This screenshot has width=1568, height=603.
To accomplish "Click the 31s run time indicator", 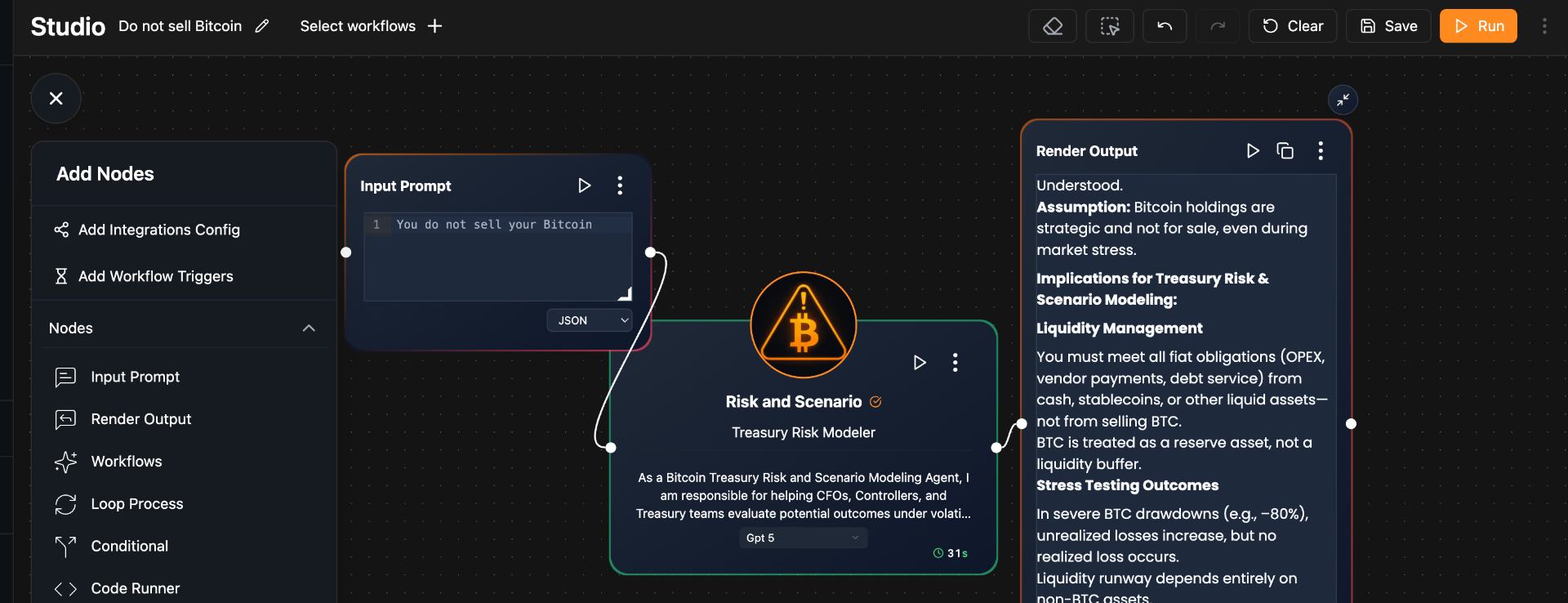I will (951, 553).
